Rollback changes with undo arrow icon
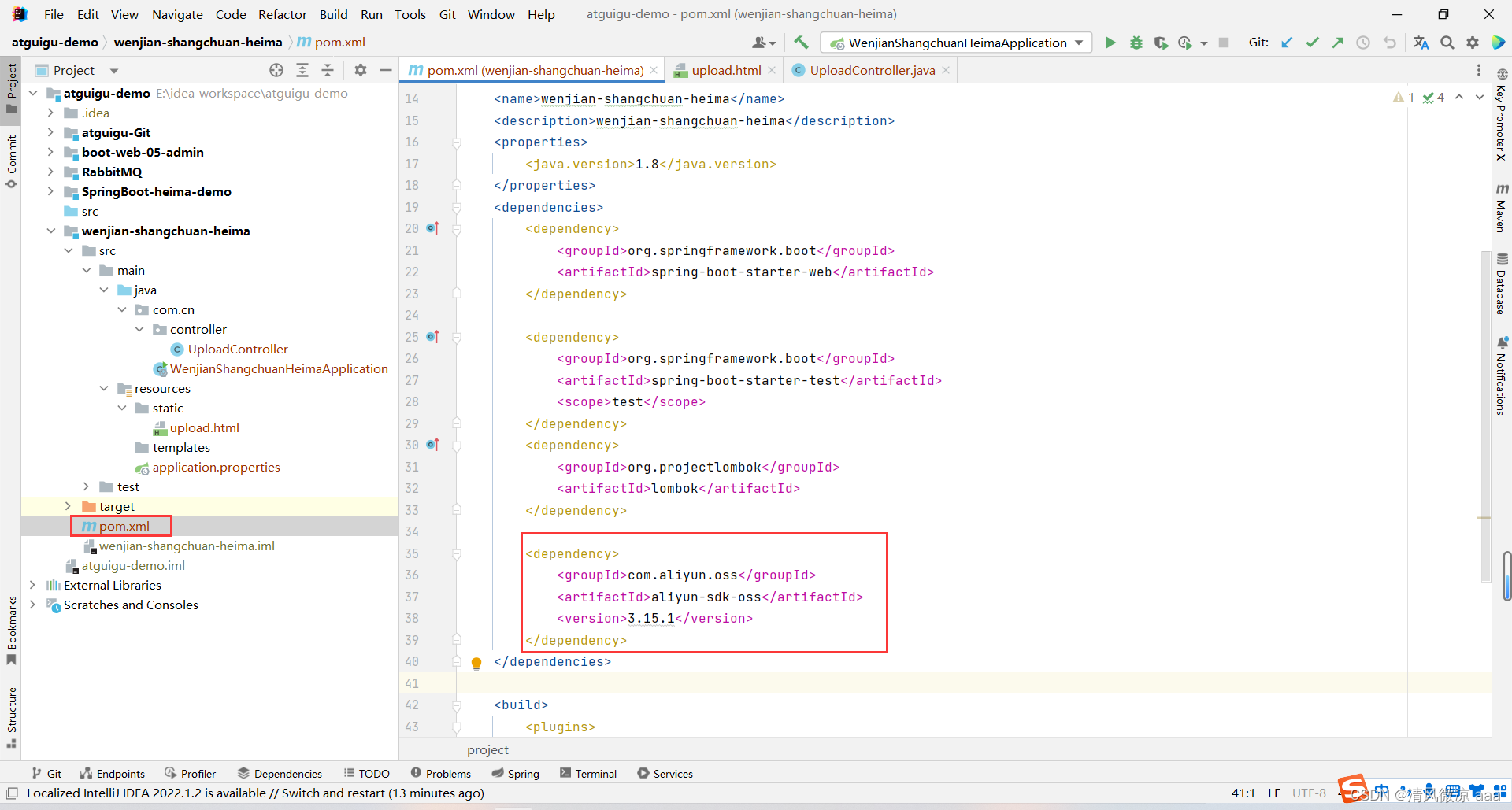The width and height of the screenshot is (1512, 810). [x=1390, y=43]
